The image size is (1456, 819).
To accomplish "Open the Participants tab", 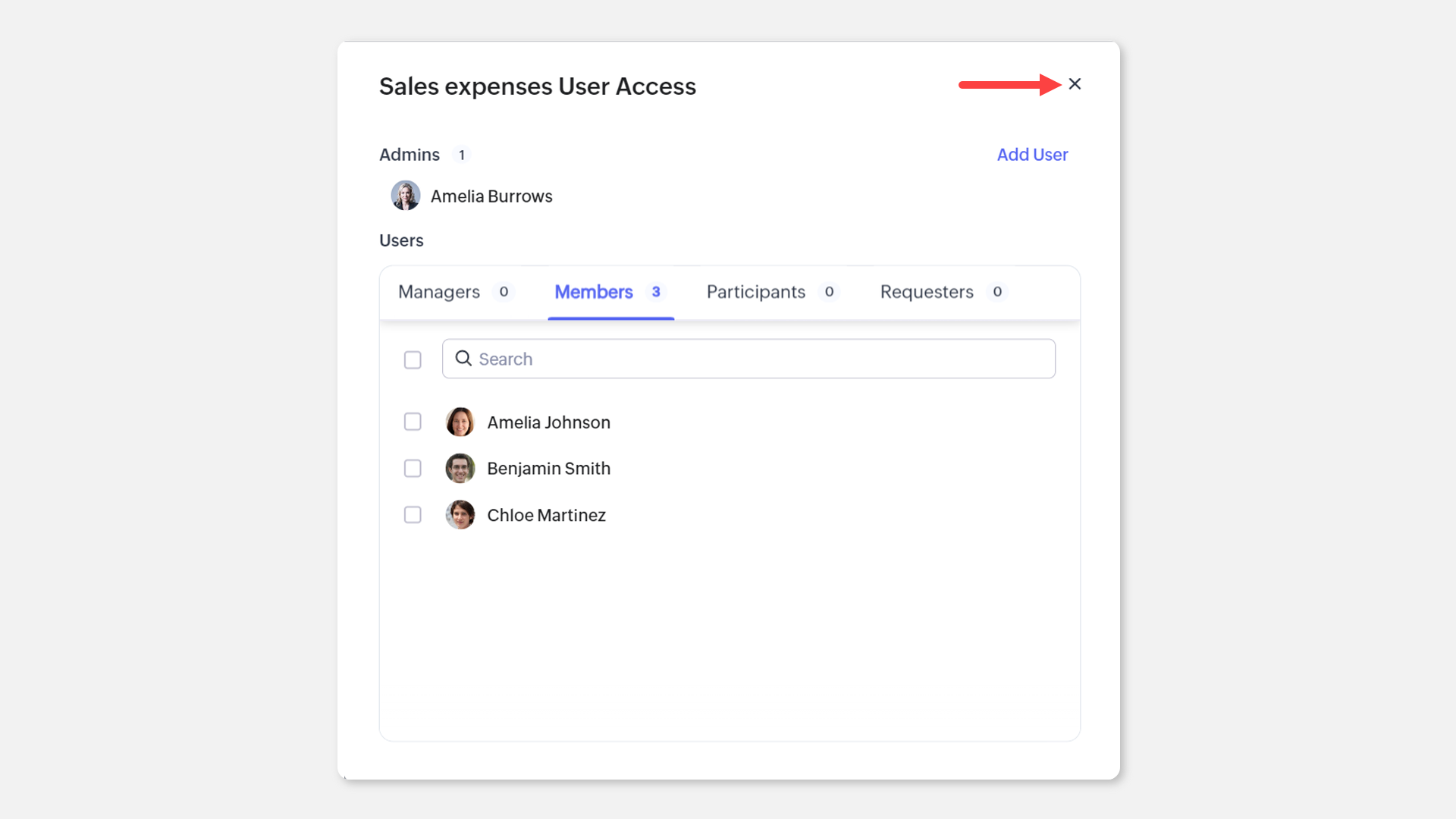I will [756, 292].
